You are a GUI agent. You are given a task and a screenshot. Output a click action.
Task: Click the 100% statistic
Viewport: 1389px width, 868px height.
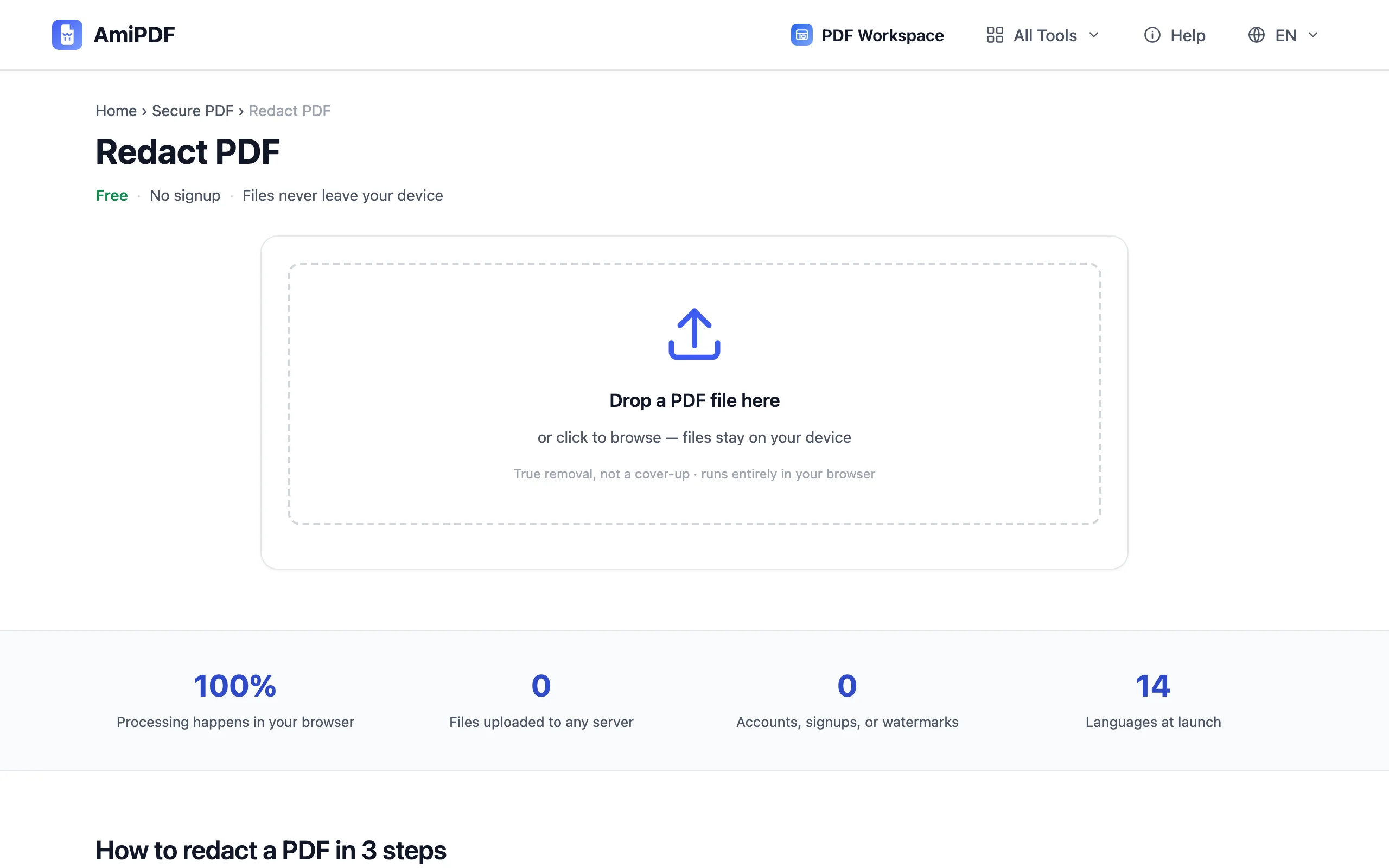coord(235,686)
